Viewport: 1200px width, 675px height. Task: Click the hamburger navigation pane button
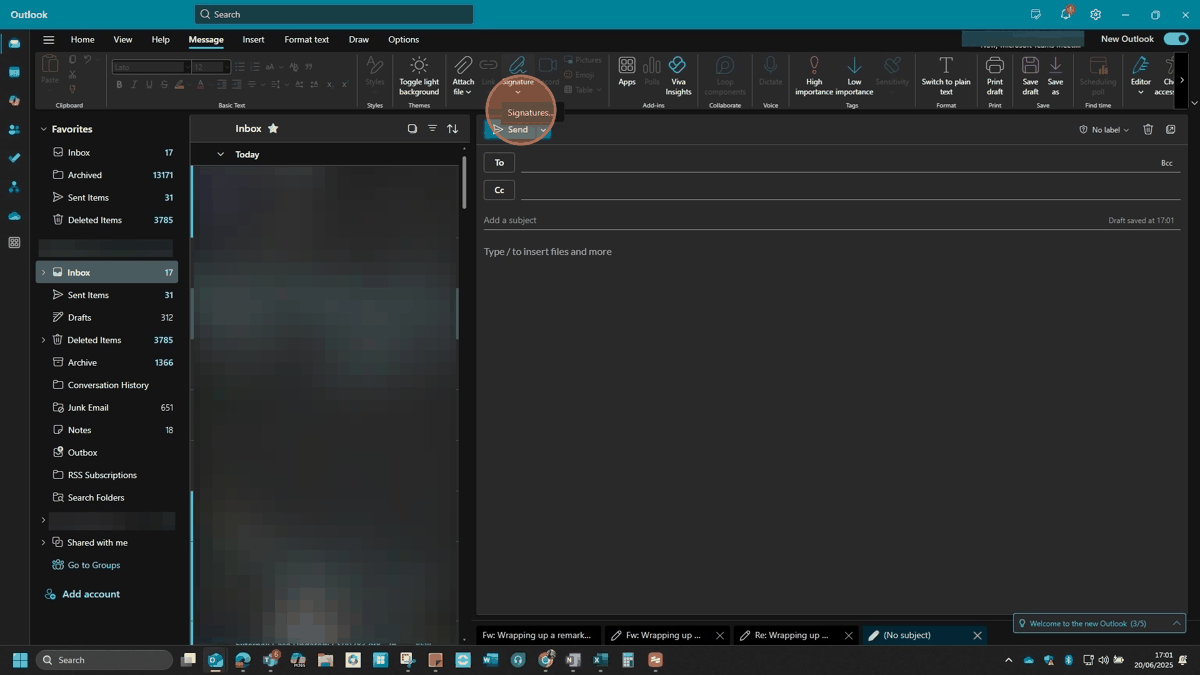coord(48,40)
